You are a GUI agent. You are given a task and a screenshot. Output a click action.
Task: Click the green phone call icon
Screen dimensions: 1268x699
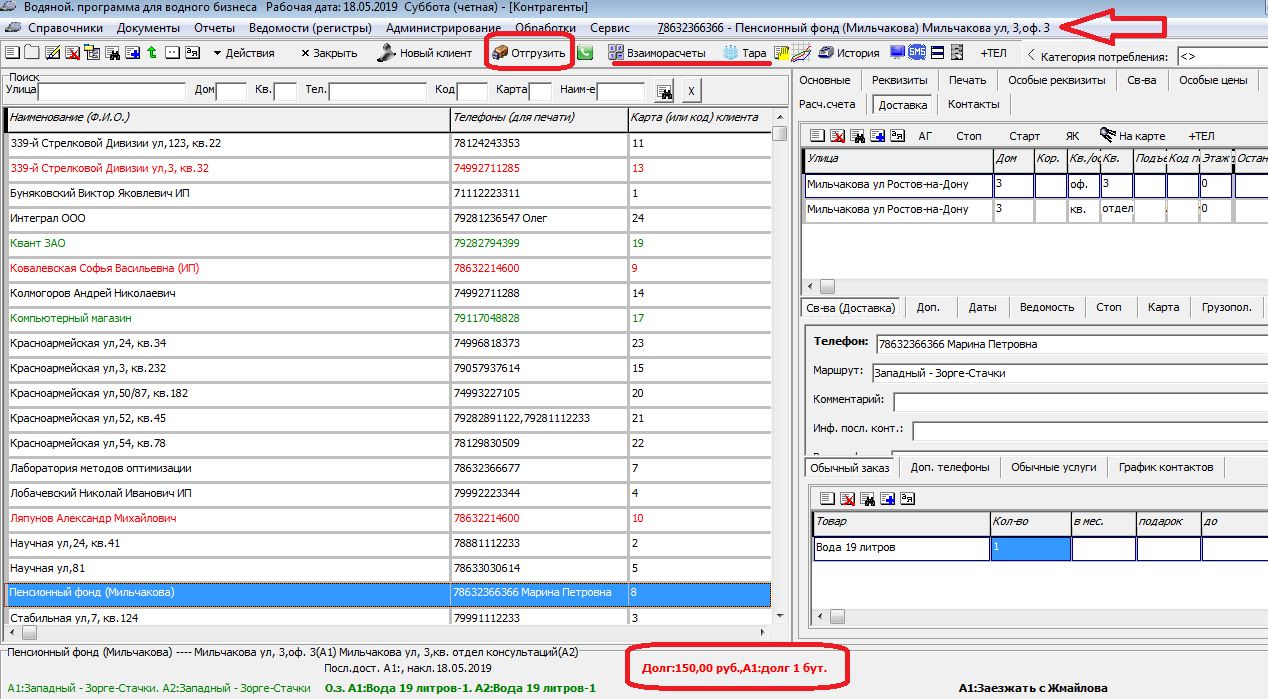(x=584, y=53)
